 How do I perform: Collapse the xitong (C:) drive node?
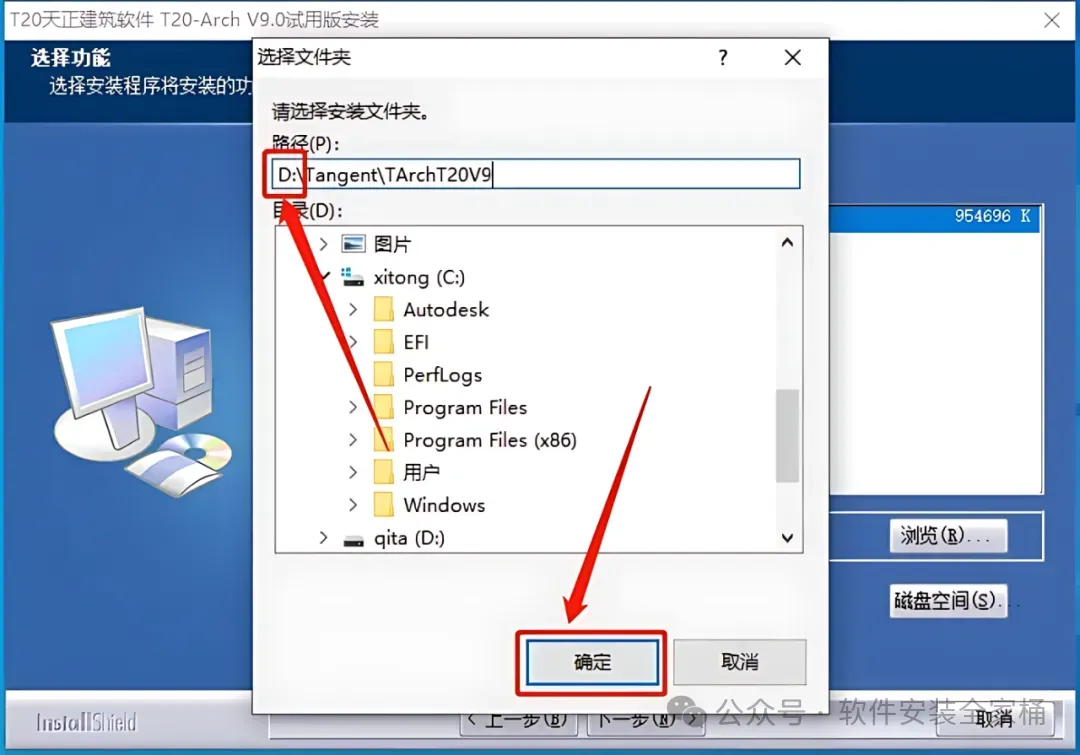[324, 277]
